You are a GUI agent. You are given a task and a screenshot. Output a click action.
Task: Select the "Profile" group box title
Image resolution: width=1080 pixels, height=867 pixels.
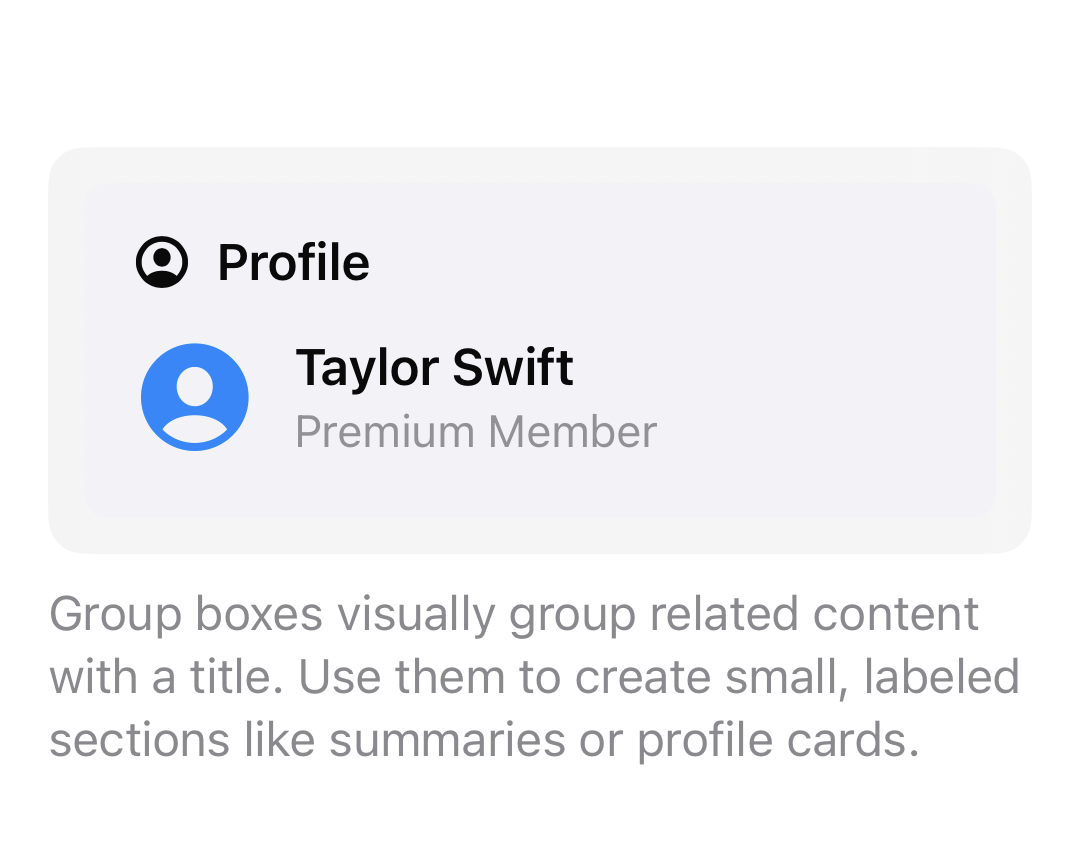click(x=293, y=263)
